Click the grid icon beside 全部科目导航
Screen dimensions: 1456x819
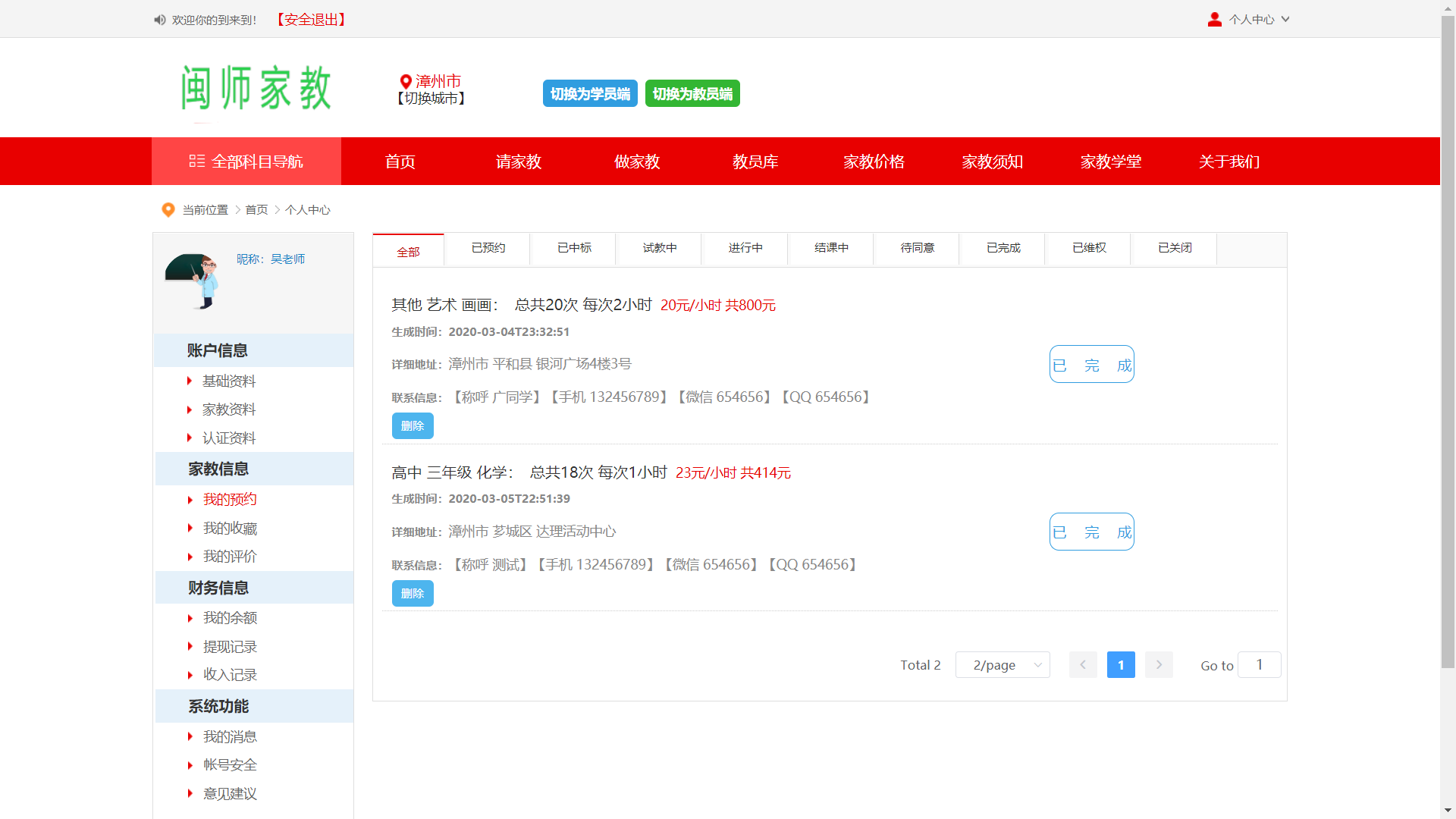[197, 162]
